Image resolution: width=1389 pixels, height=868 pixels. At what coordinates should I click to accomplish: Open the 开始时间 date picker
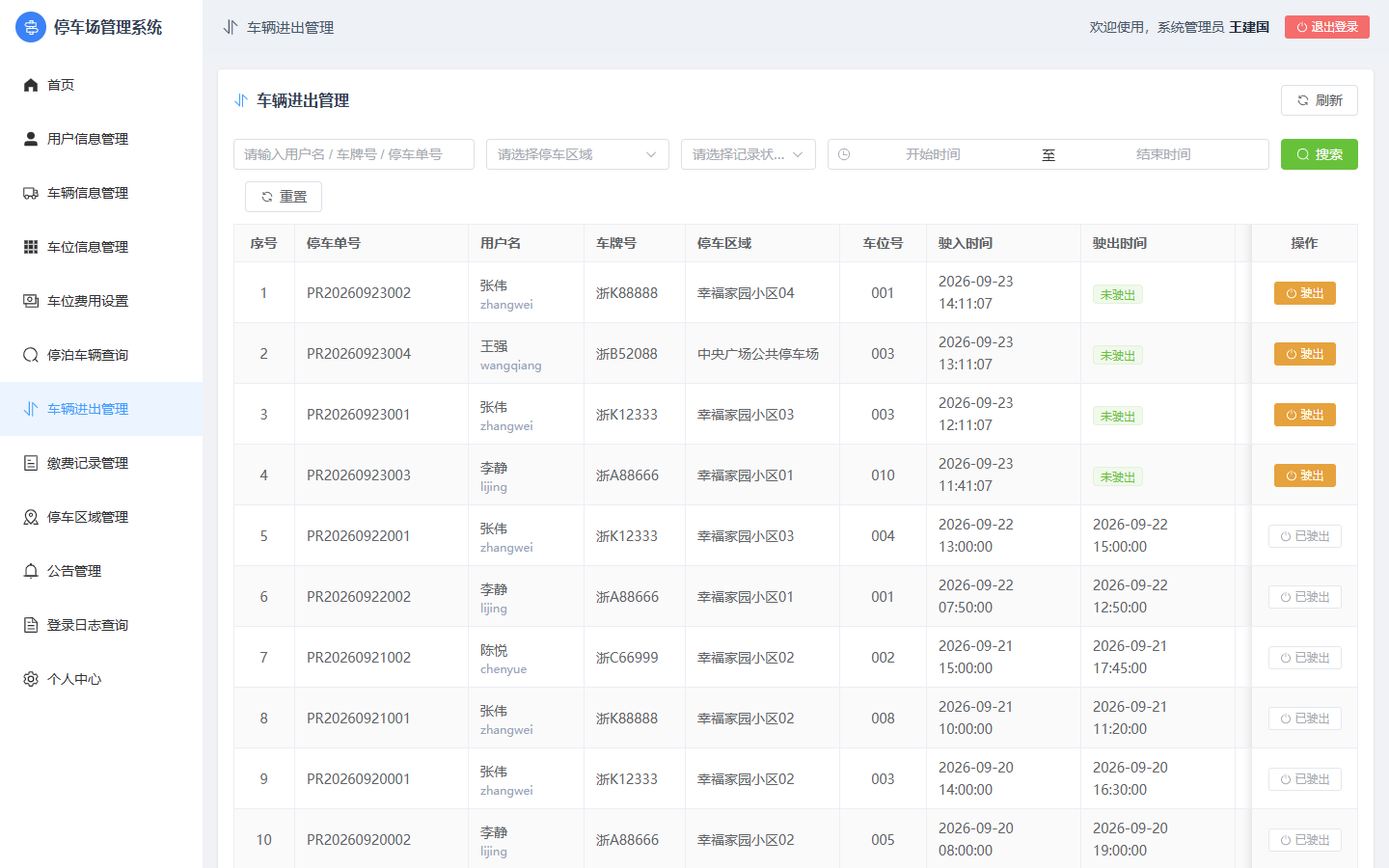[x=933, y=154]
